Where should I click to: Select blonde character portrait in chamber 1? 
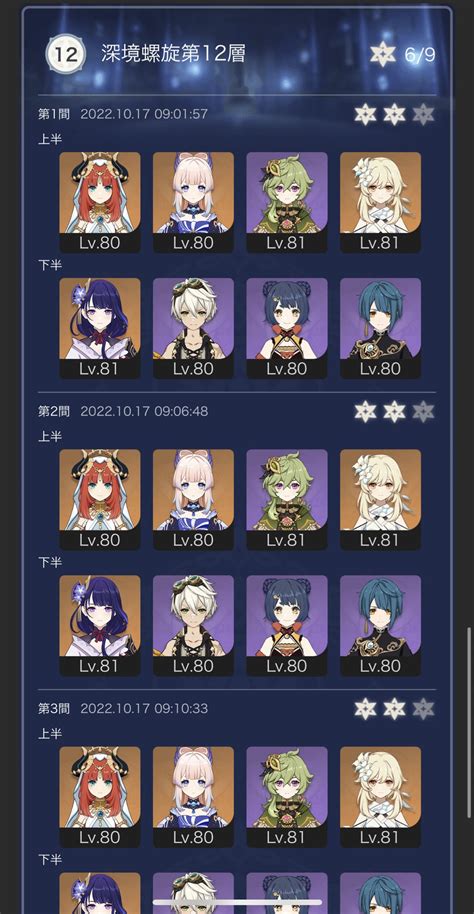pyautogui.click(x=380, y=202)
